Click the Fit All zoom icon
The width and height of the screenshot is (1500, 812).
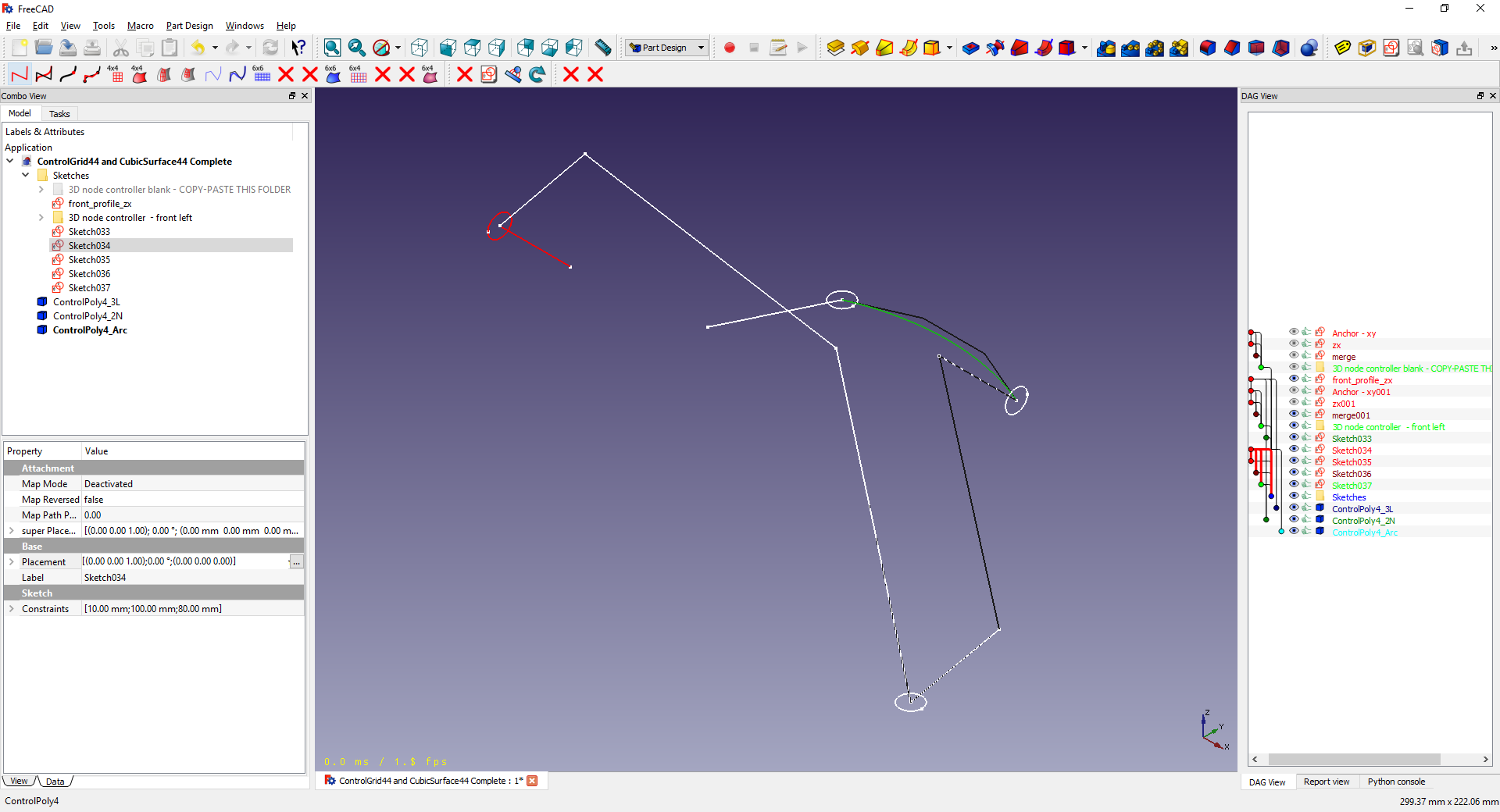(x=332, y=48)
